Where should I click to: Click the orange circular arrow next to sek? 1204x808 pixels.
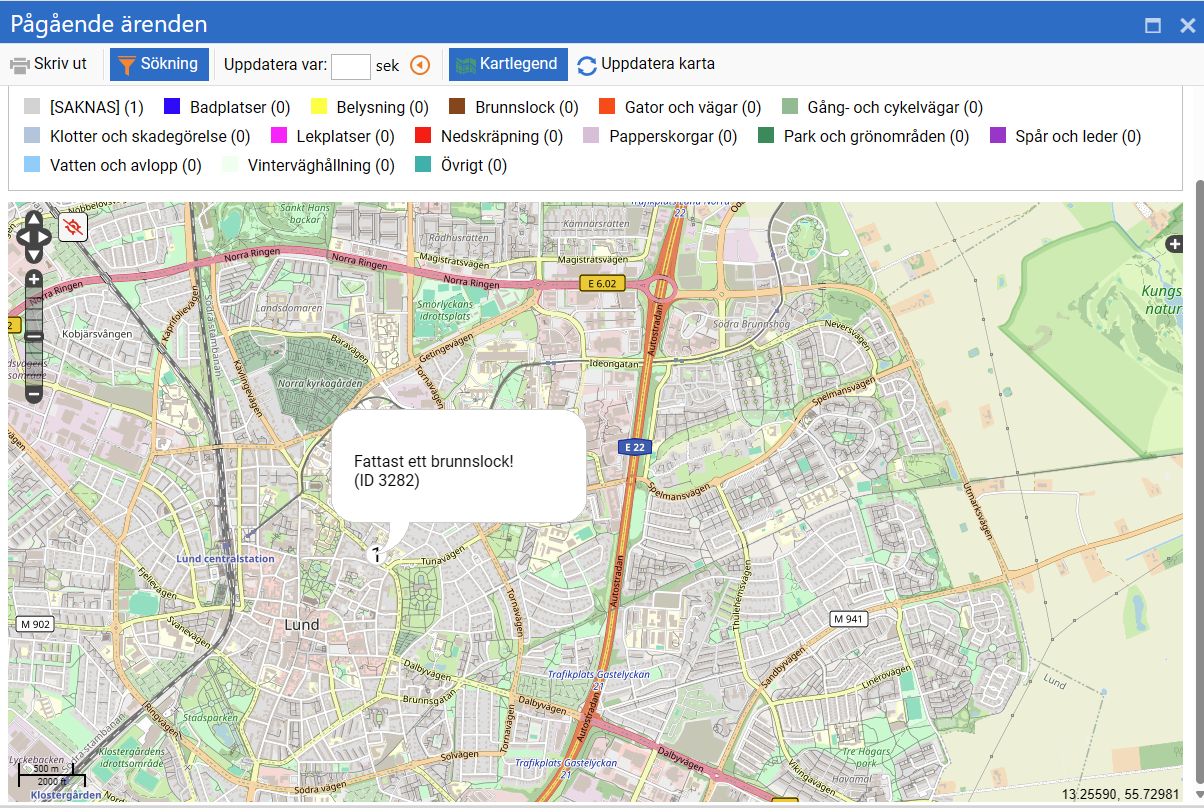[420, 65]
